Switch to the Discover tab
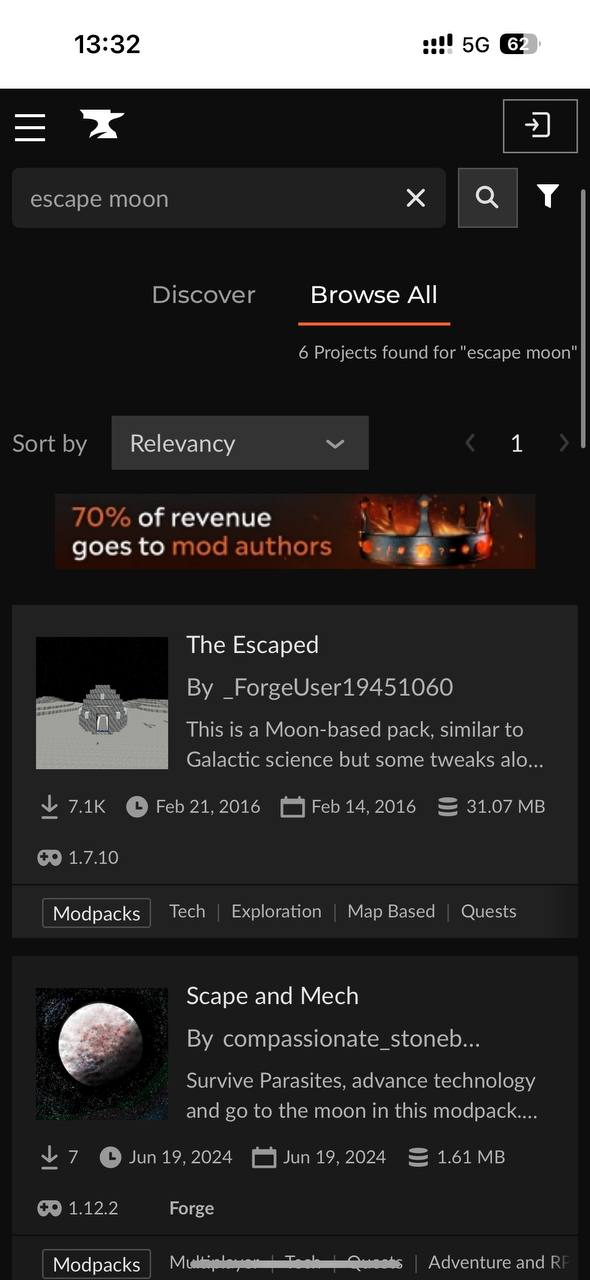590x1280 pixels. pos(204,295)
